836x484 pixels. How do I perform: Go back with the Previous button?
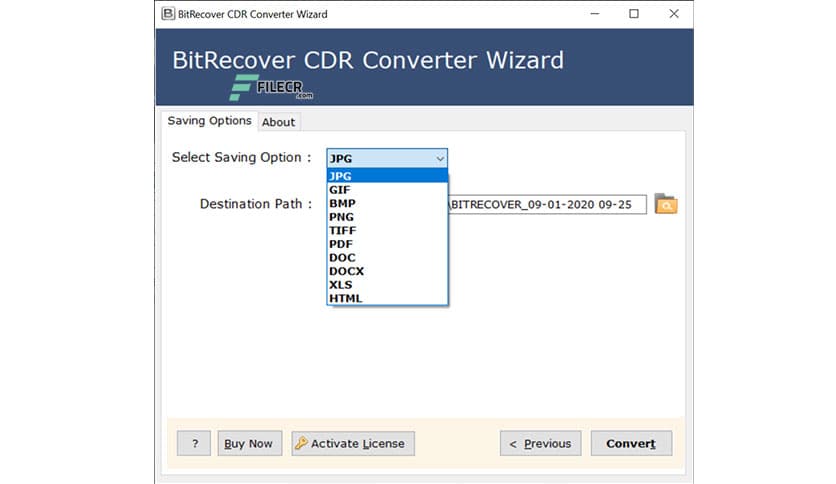[x=541, y=443]
